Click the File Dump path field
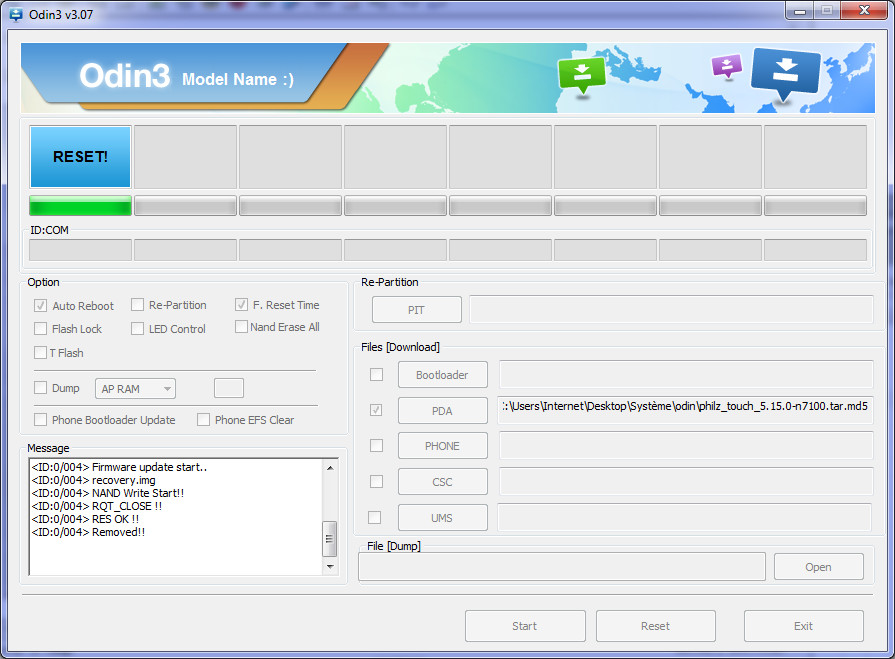895x659 pixels. [562, 567]
